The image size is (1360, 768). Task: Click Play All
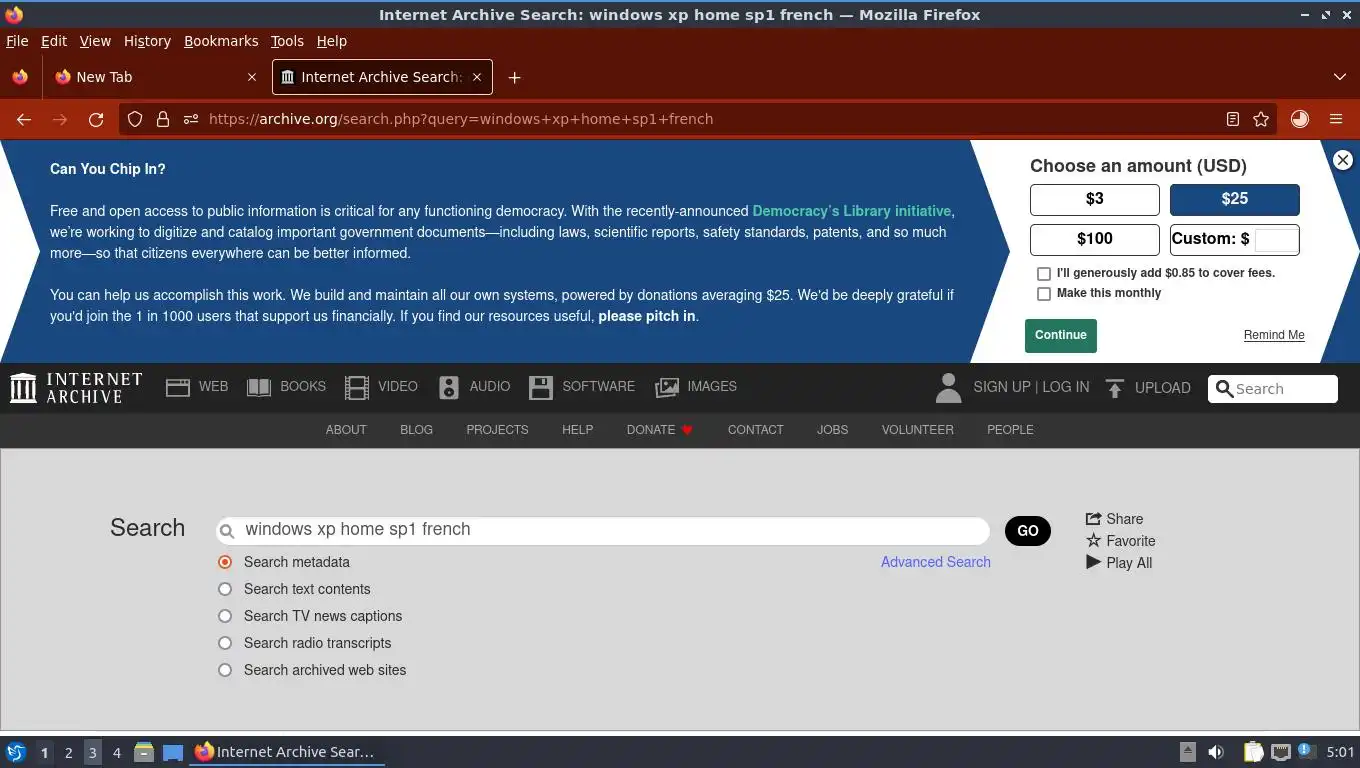click(x=1119, y=563)
